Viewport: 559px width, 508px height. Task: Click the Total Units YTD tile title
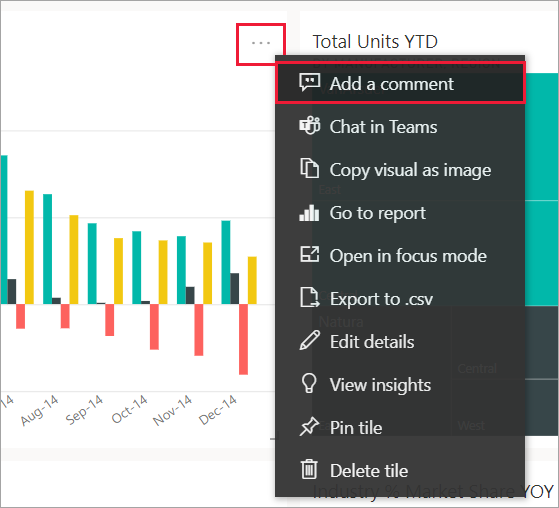(x=375, y=41)
